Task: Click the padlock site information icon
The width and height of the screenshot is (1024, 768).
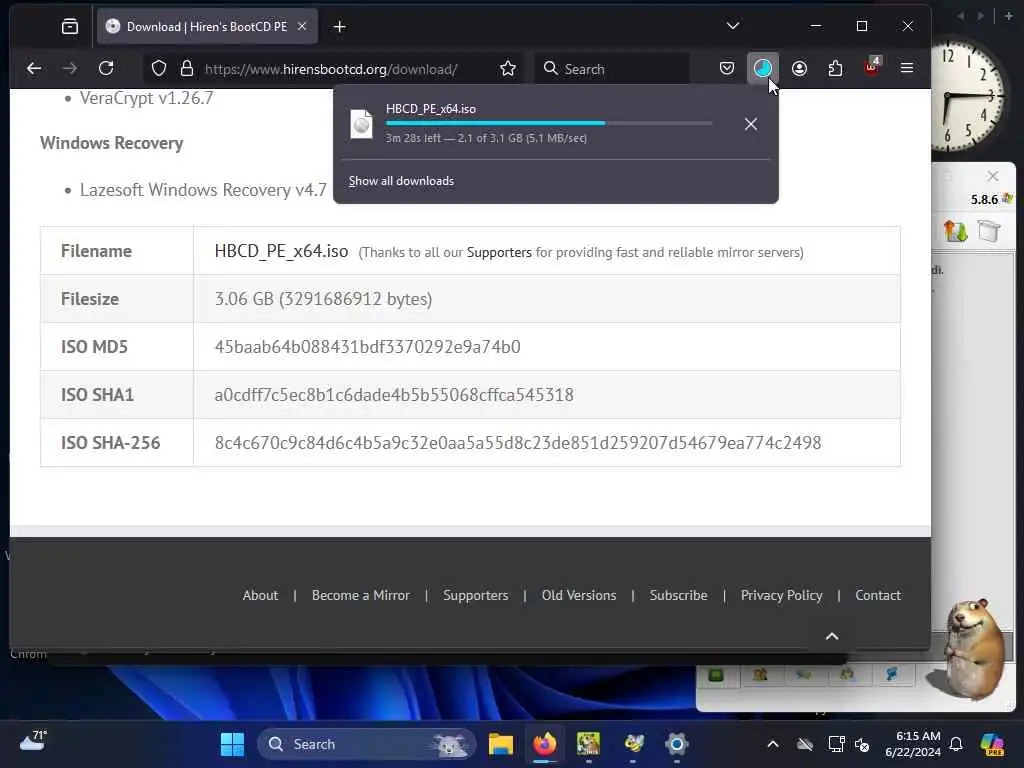Action: point(187,69)
